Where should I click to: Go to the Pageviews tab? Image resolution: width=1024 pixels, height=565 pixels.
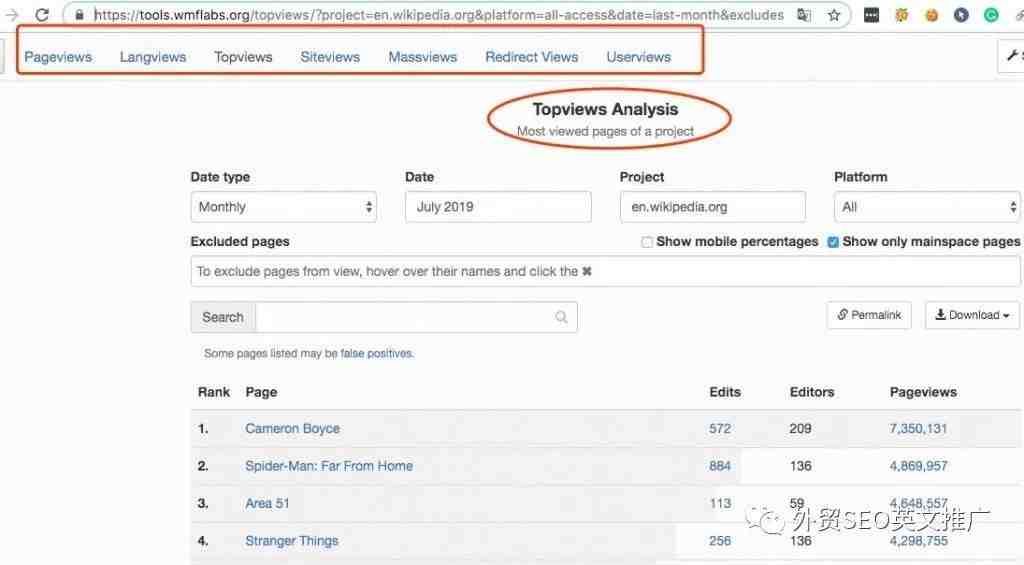(x=58, y=57)
